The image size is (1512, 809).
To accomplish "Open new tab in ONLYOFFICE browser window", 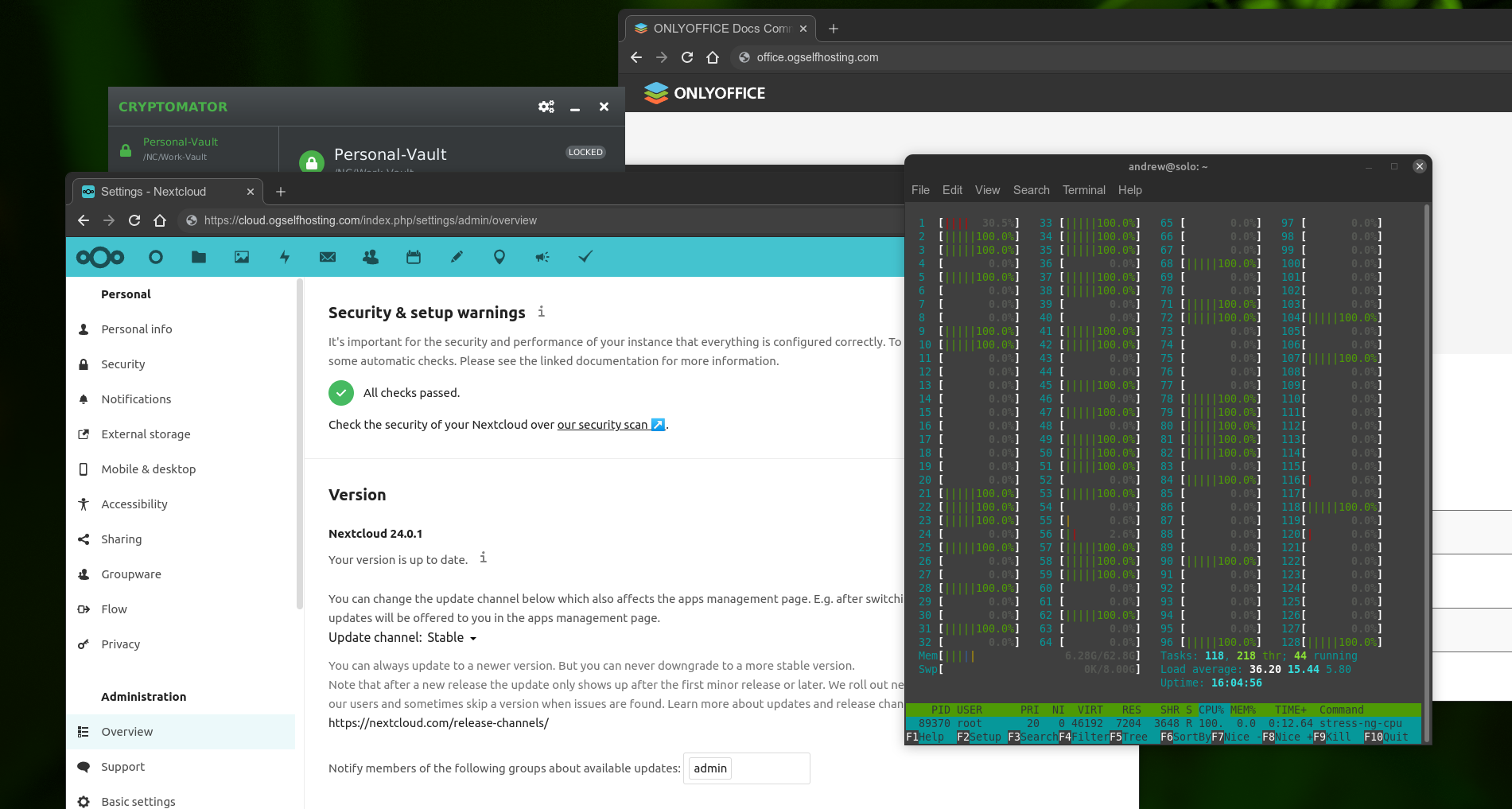I will tap(834, 29).
